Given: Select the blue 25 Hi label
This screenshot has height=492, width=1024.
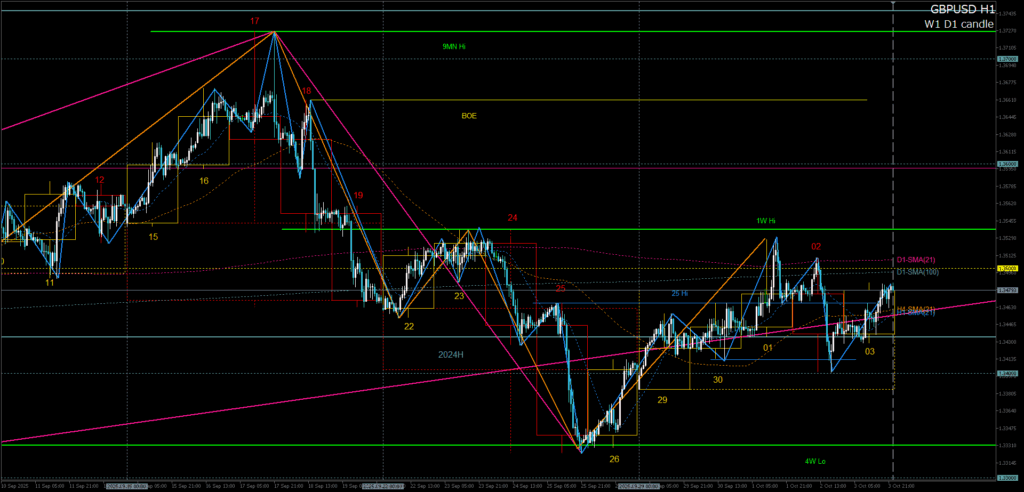Looking at the screenshot, I should pos(679,294).
